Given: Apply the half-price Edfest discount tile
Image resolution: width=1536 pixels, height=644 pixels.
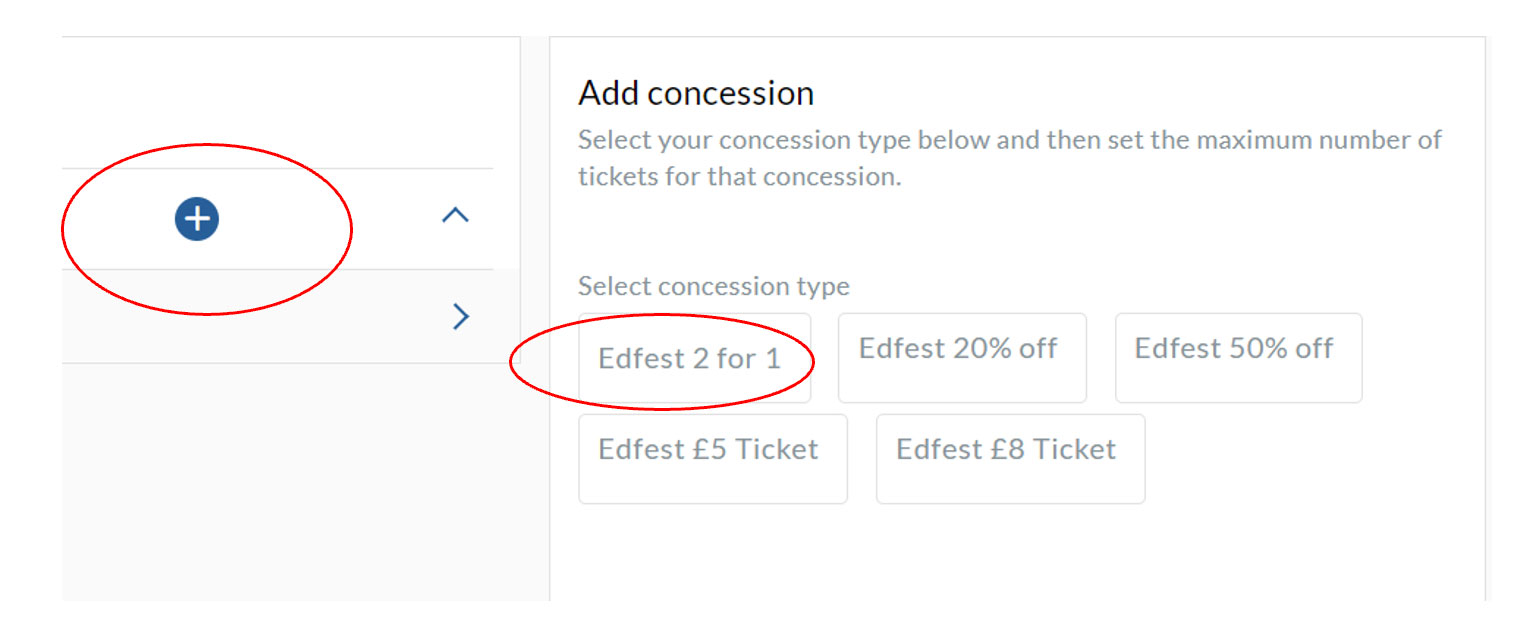Looking at the screenshot, I should click(1238, 358).
